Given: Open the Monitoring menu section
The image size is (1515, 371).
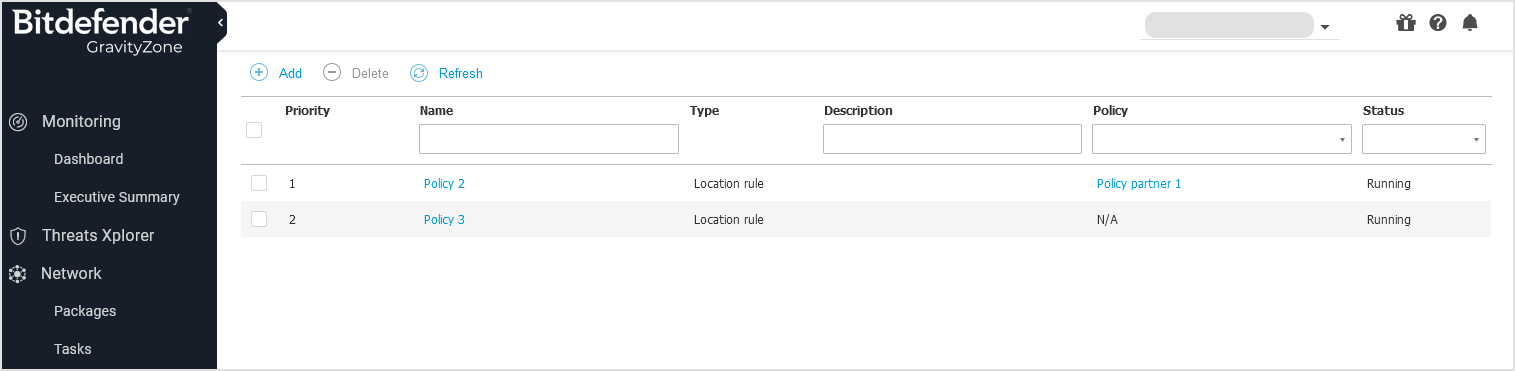Looking at the screenshot, I should tap(81, 122).
